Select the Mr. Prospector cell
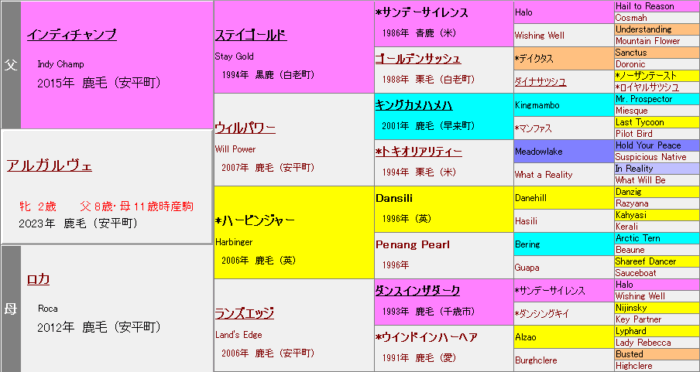The height and width of the screenshot is (372, 700). (x=657, y=99)
